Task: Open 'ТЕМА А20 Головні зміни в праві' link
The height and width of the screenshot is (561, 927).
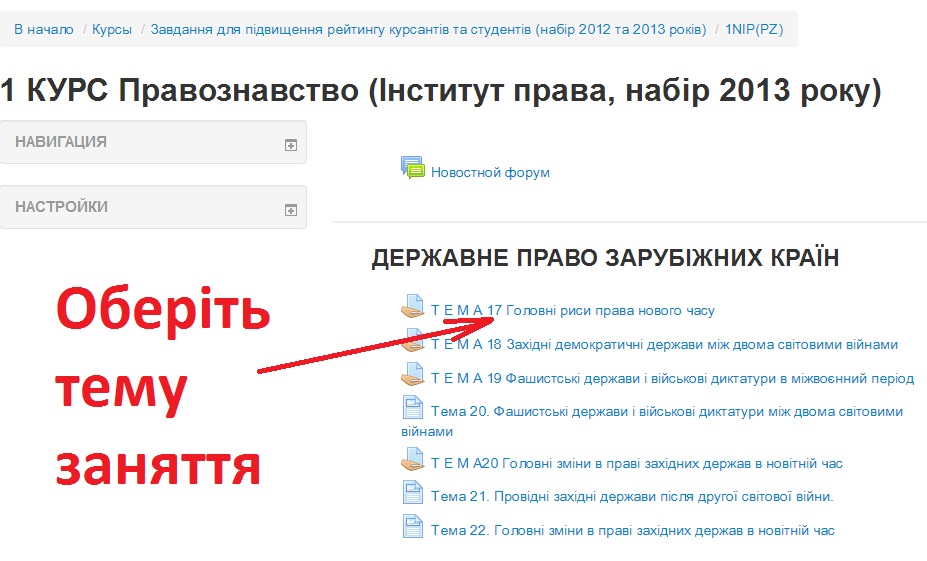Action: [x=637, y=463]
